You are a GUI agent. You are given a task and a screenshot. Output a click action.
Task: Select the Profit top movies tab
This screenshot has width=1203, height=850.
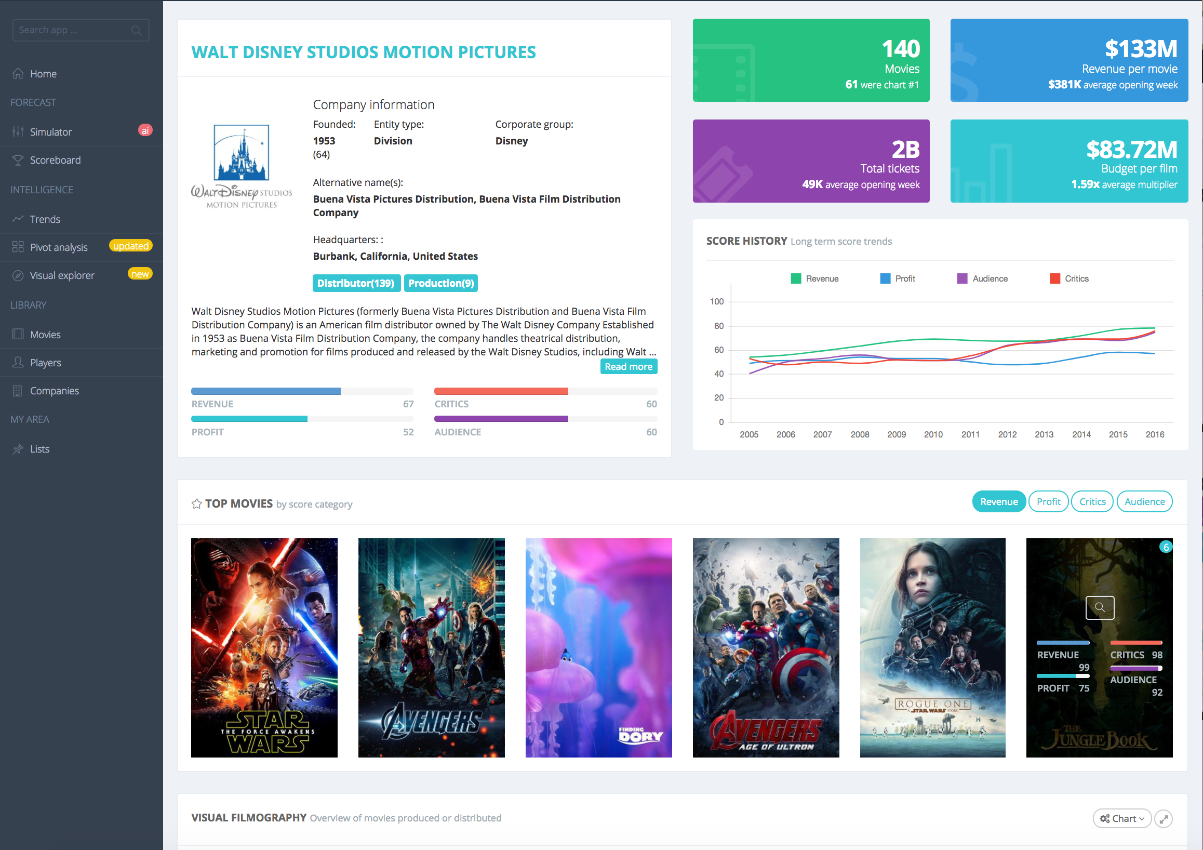click(1049, 502)
